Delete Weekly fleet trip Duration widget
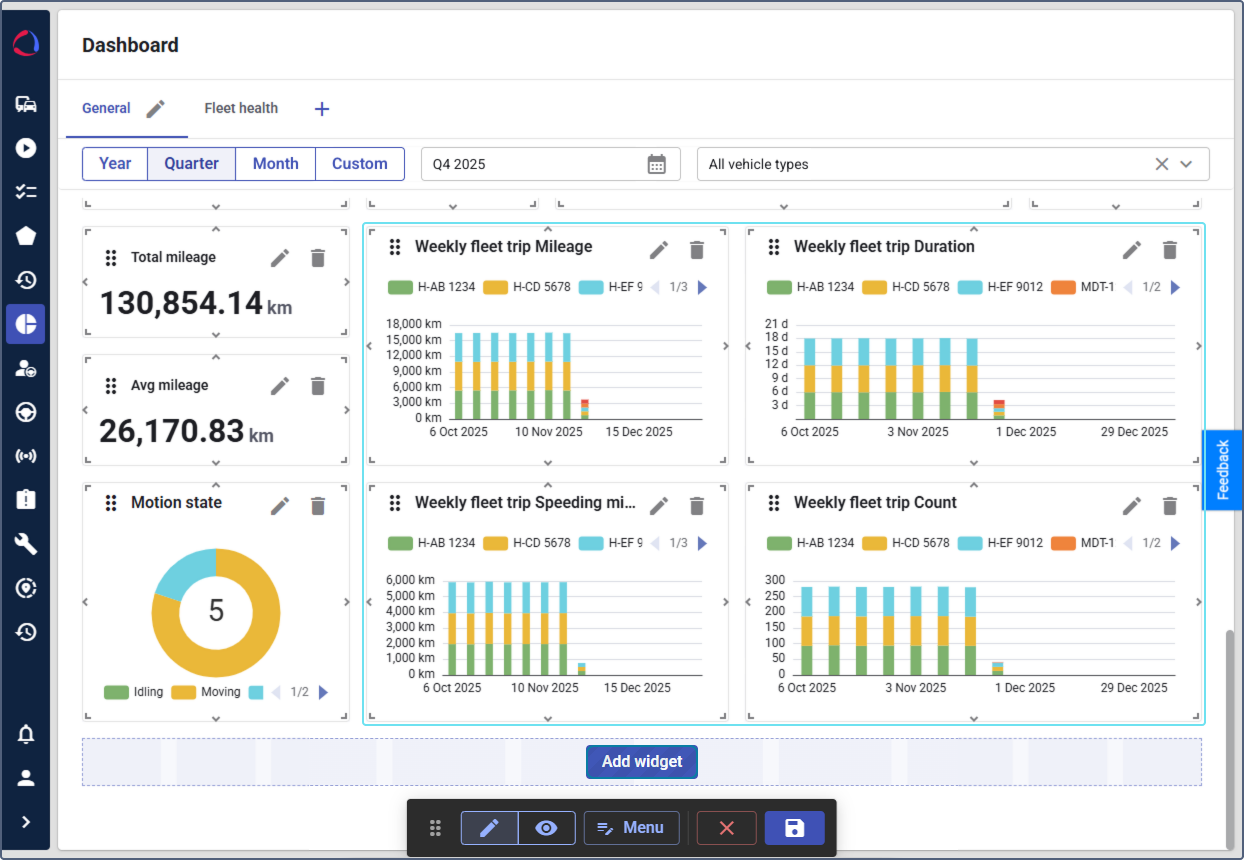 1170,250
